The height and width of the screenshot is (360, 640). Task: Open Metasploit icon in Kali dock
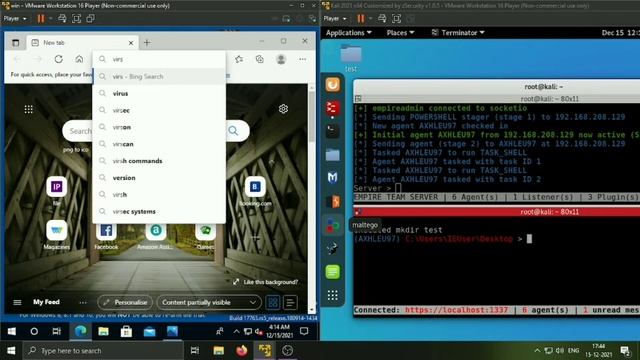click(333, 177)
